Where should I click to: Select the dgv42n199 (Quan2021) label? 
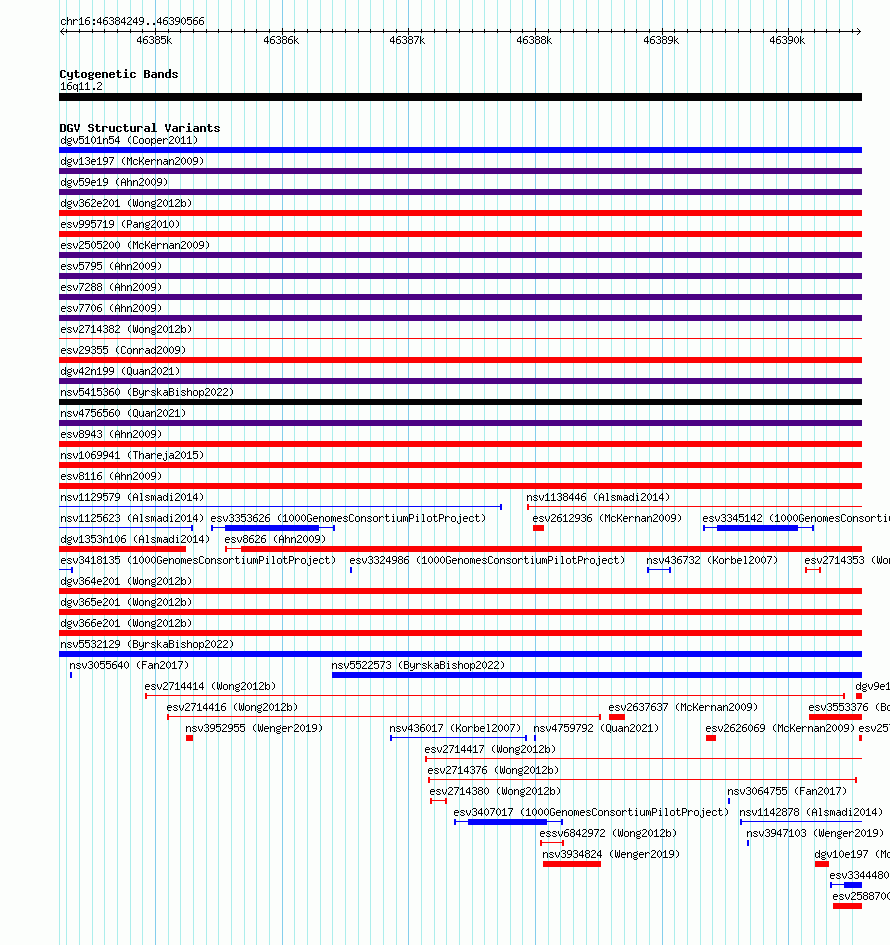click(120, 371)
